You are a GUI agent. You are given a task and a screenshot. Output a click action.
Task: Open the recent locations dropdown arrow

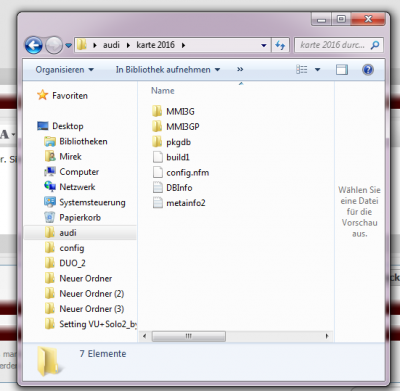[68, 45]
